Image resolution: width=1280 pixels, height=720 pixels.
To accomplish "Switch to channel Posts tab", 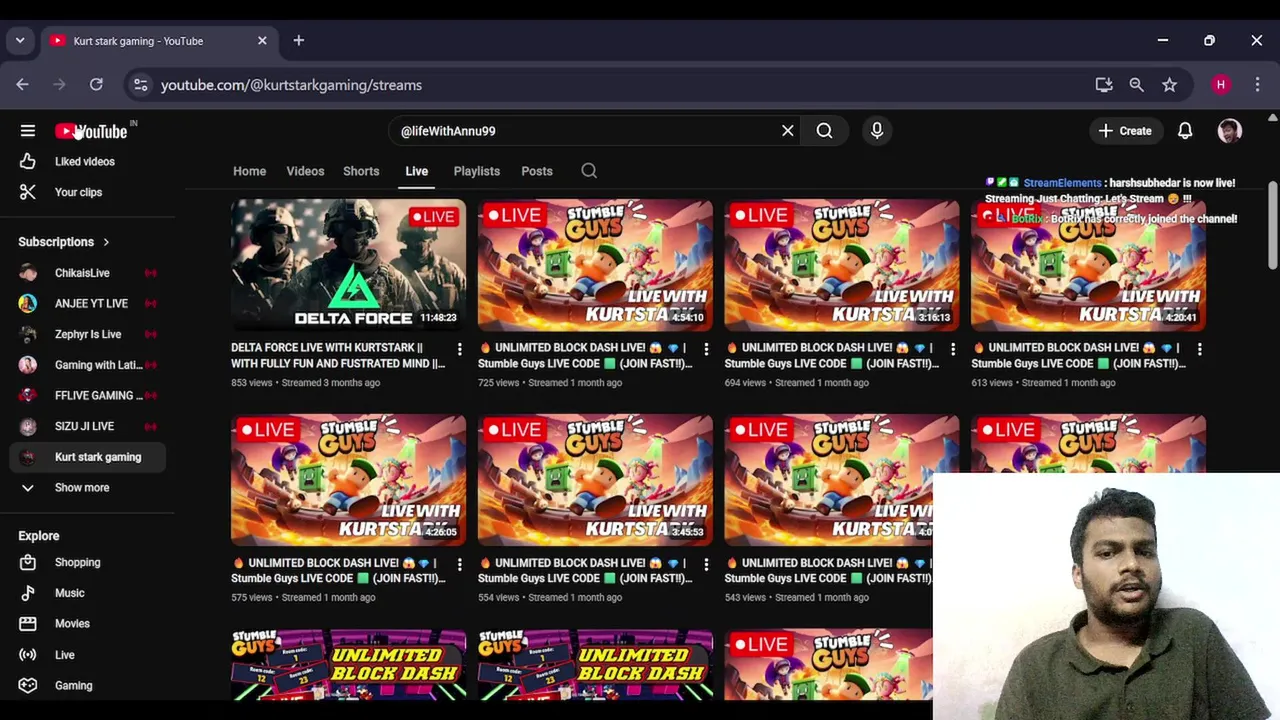I will click(537, 171).
